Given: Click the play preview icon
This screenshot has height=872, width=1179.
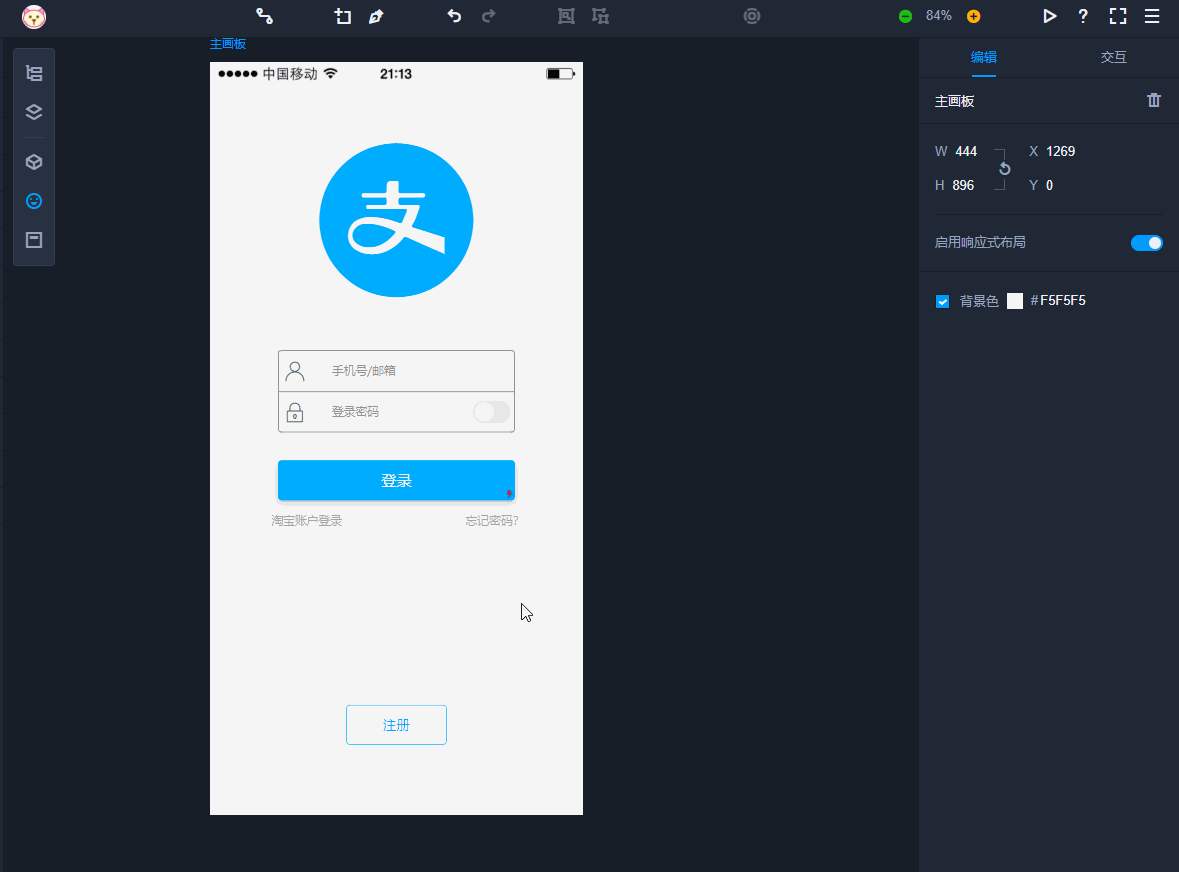Looking at the screenshot, I should [x=1049, y=16].
